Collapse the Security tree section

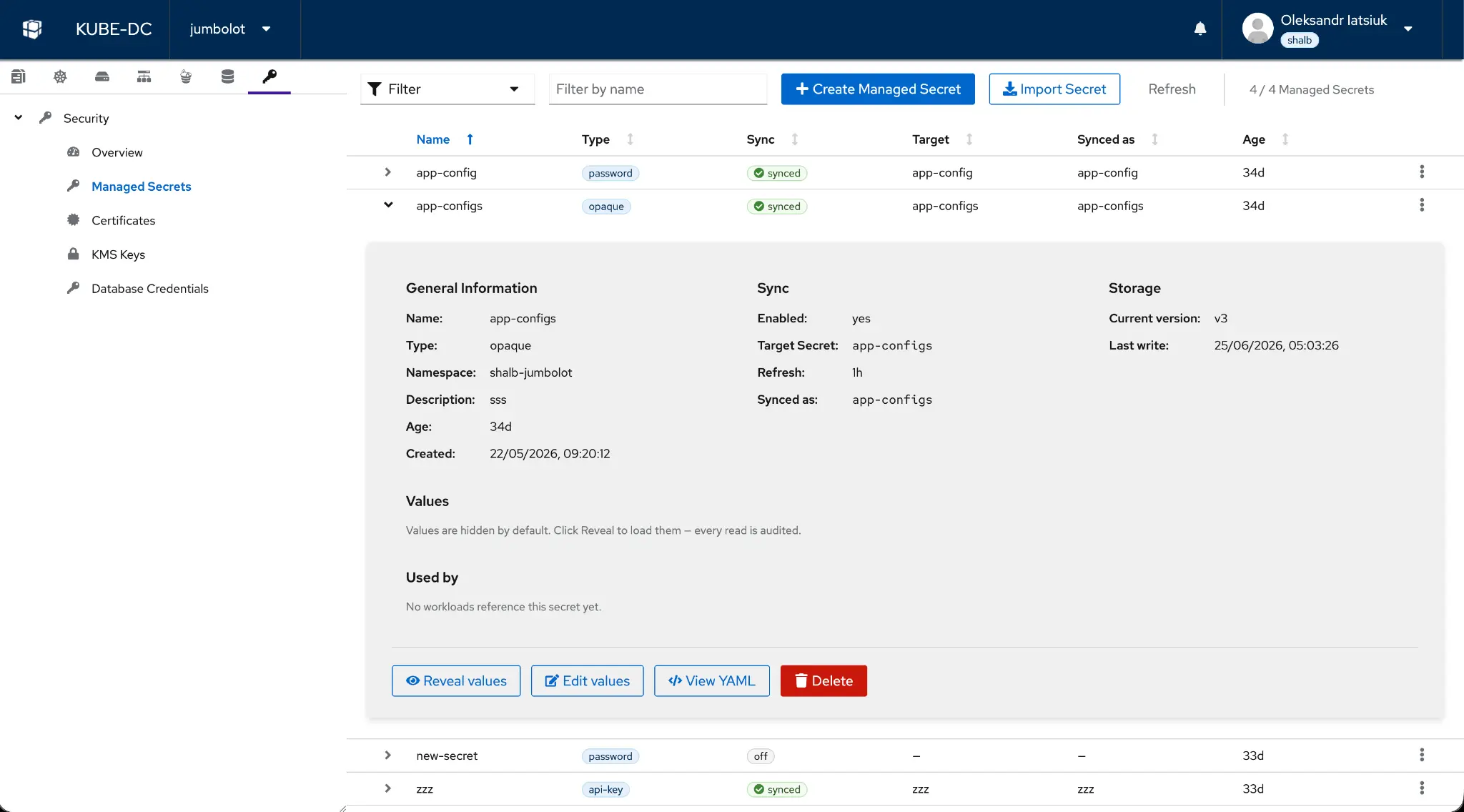click(19, 118)
